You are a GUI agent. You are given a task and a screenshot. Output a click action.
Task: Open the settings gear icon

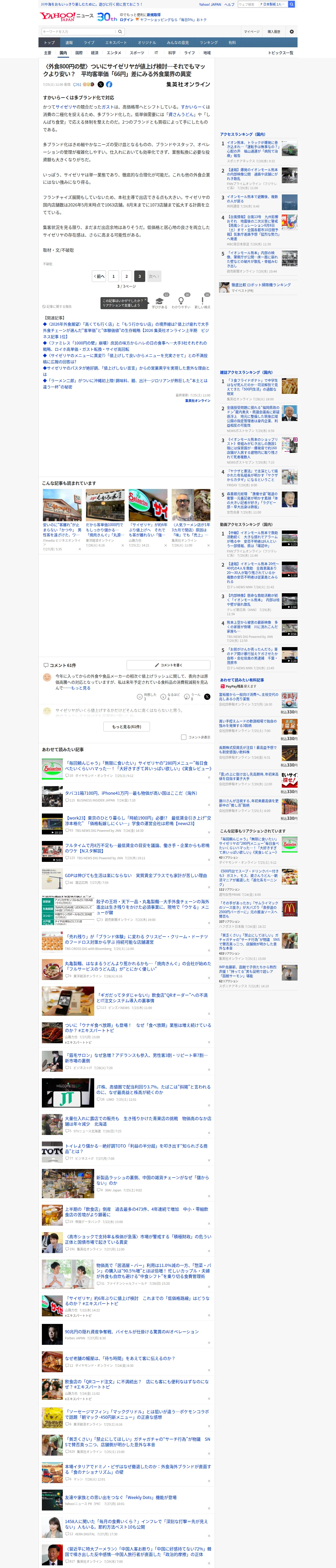(x=292, y=32)
